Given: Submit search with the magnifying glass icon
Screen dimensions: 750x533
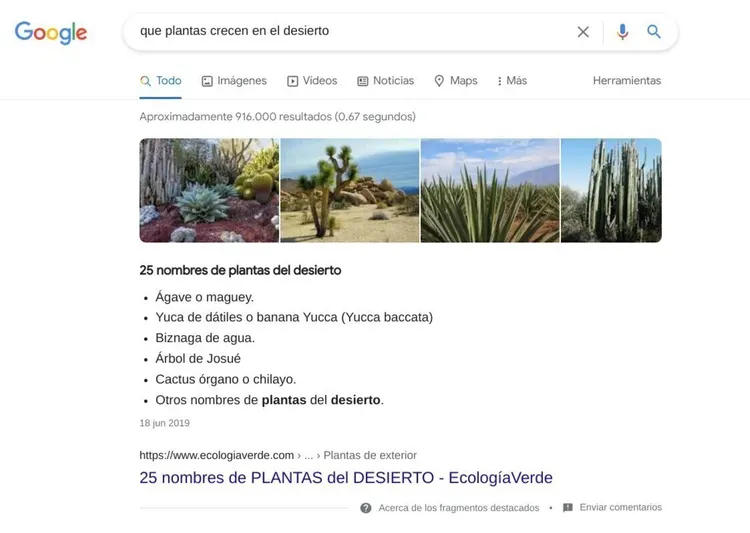Looking at the screenshot, I should coord(654,32).
